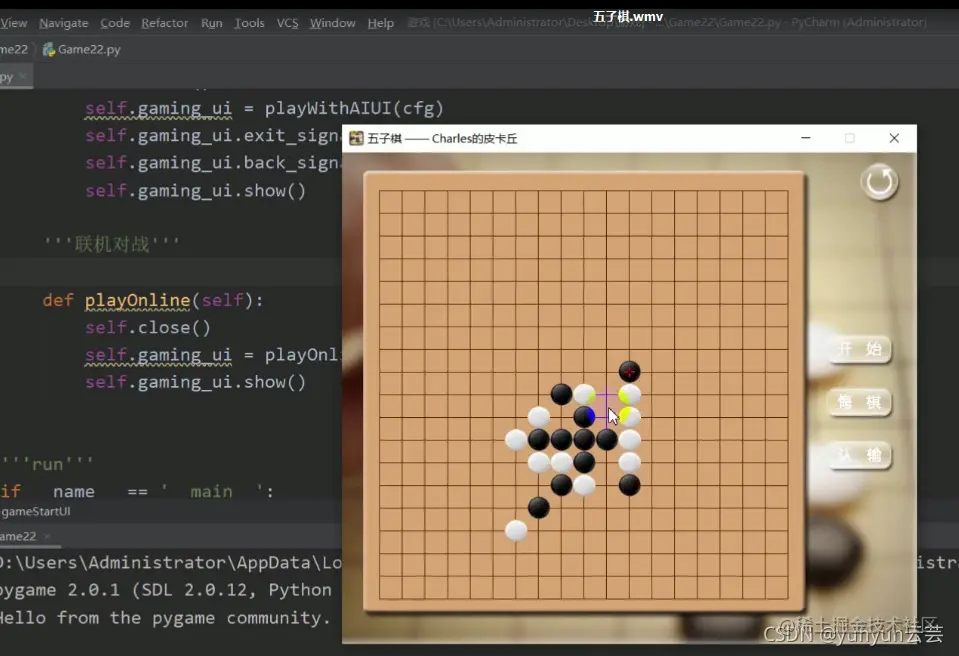Open the Refactor menu
The width and height of the screenshot is (959, 656).
click(165, 23)
